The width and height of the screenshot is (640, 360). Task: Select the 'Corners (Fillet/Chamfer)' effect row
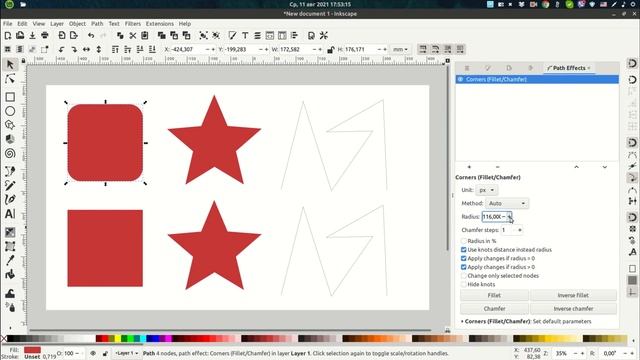tap(537, 79)
